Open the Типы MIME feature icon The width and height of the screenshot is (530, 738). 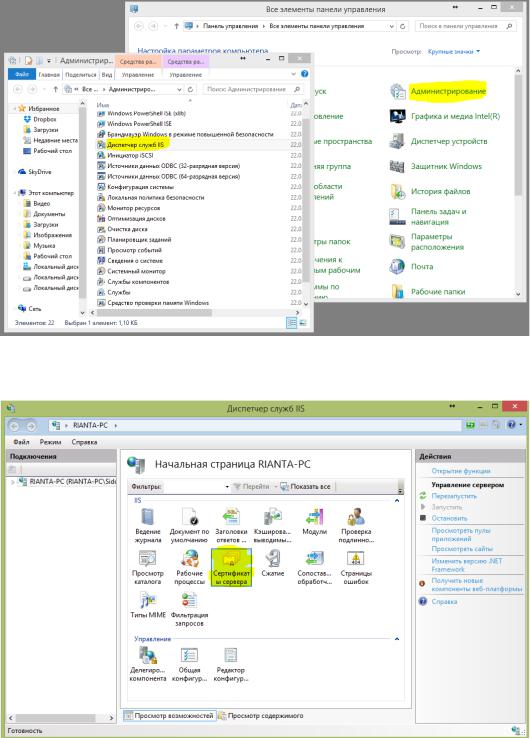[x=148, y=605]
